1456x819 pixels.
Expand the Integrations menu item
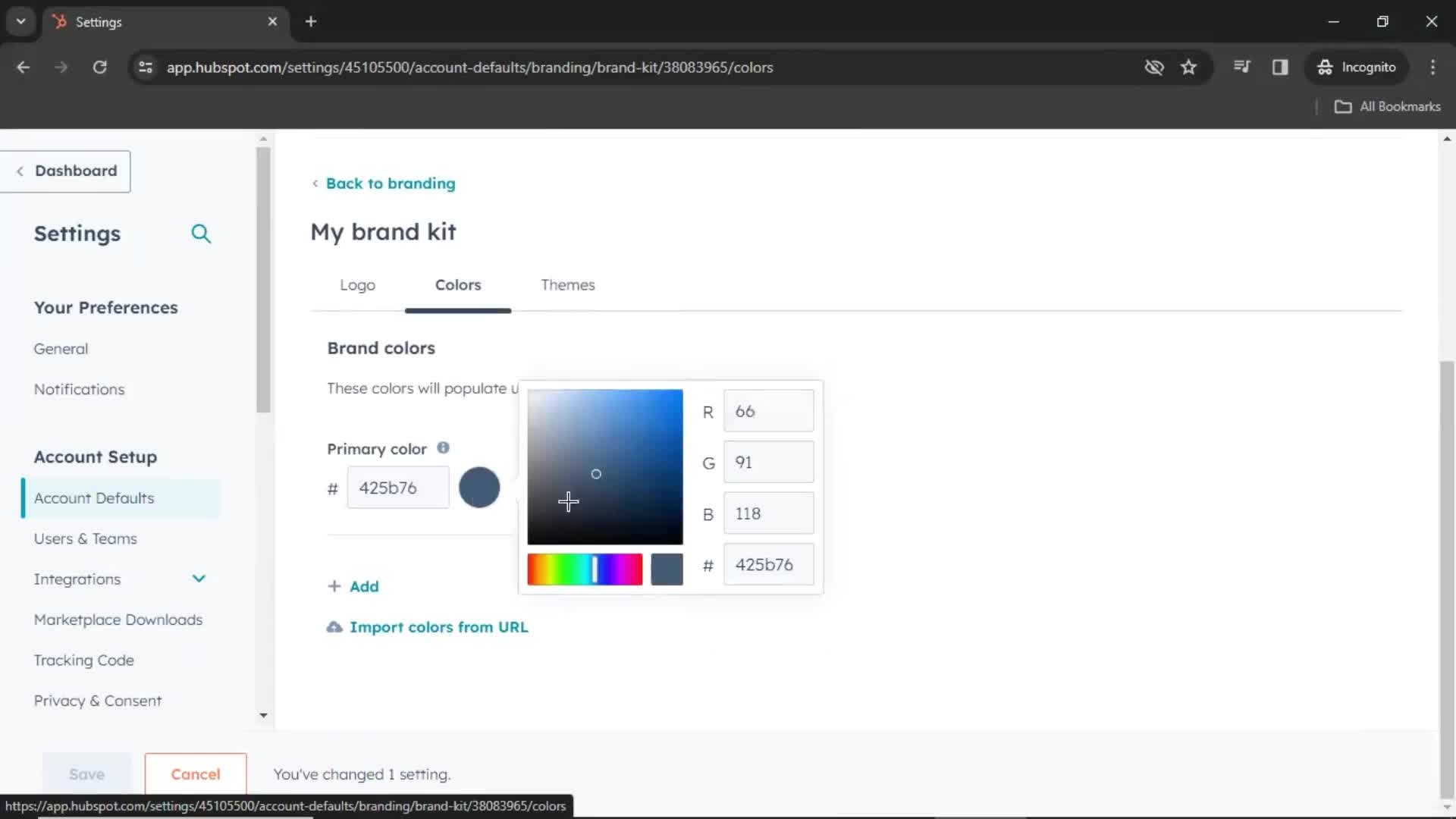pyautogui.click(x=199, y=579)
